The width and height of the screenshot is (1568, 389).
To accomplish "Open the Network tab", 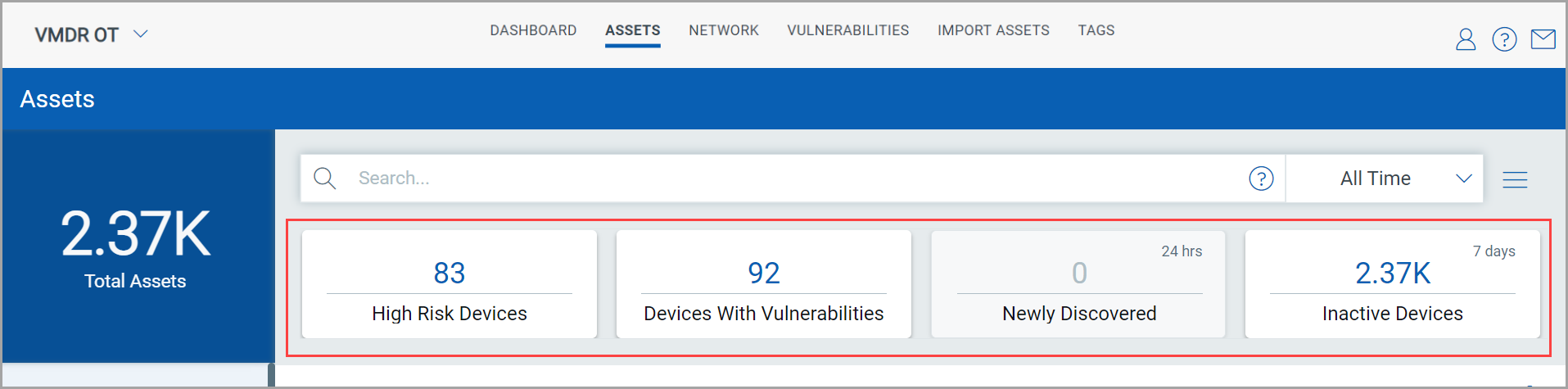I will [x=724, y=30].
